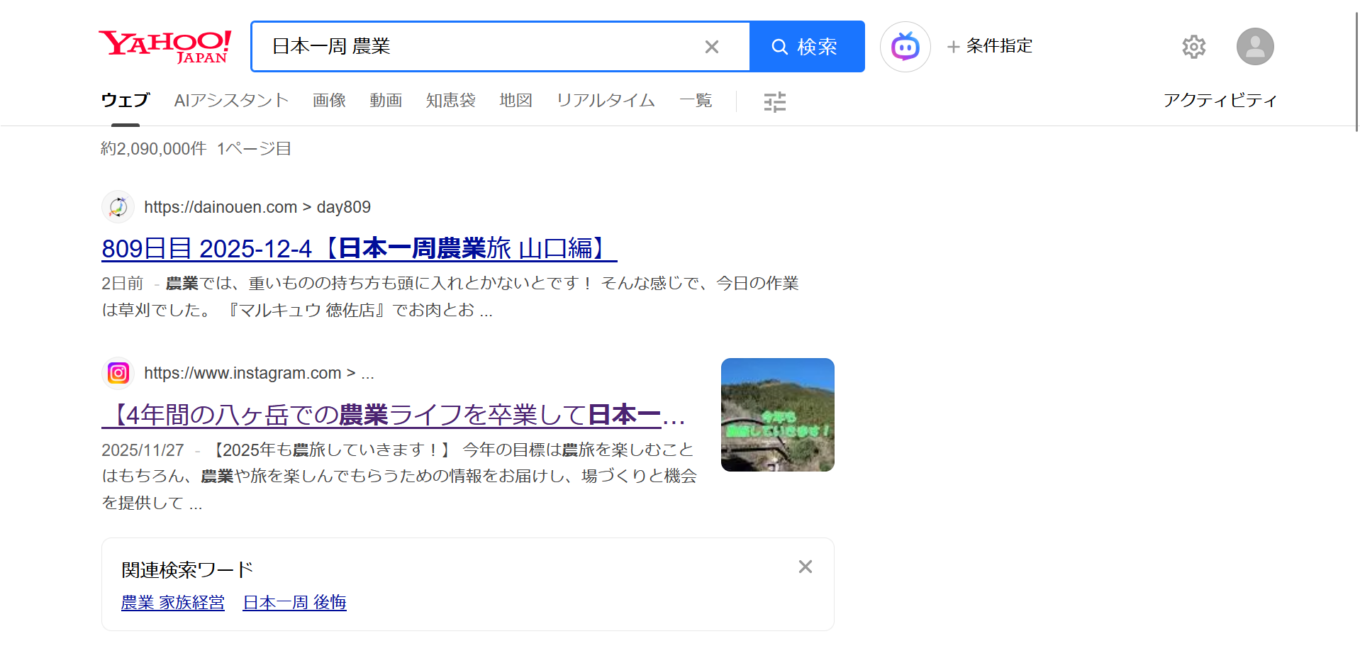Screen dimensions: 1360x646
Task: Open the profile account icon
Action: tap(1255, 46)
